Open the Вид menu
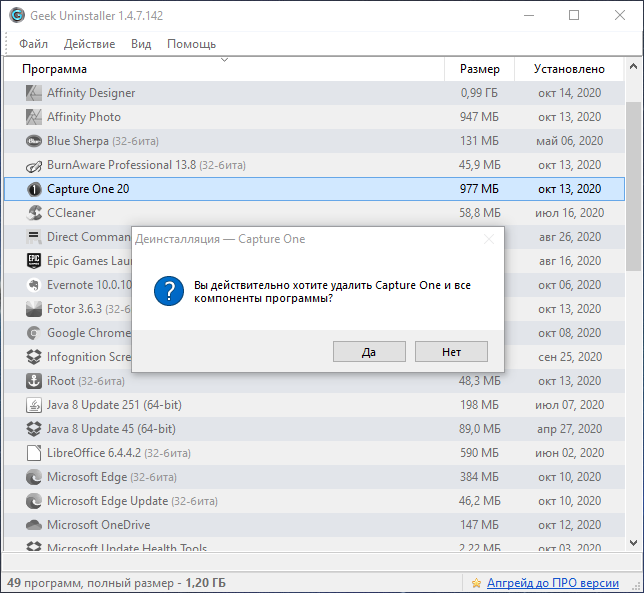The width and height of the screenshot is (644, 593). click(141, 44)
